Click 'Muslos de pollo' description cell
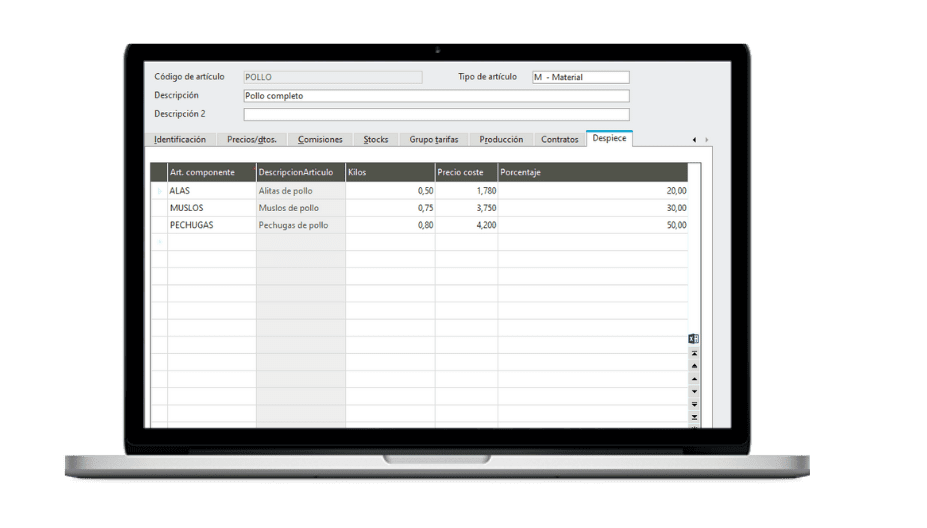Viewport: 927px width, 528px height. pos(301,208)
